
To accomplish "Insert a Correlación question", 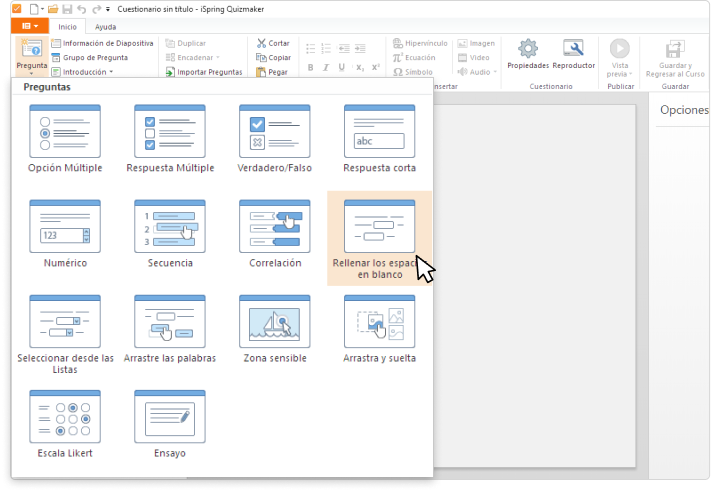I will [275, 234].
